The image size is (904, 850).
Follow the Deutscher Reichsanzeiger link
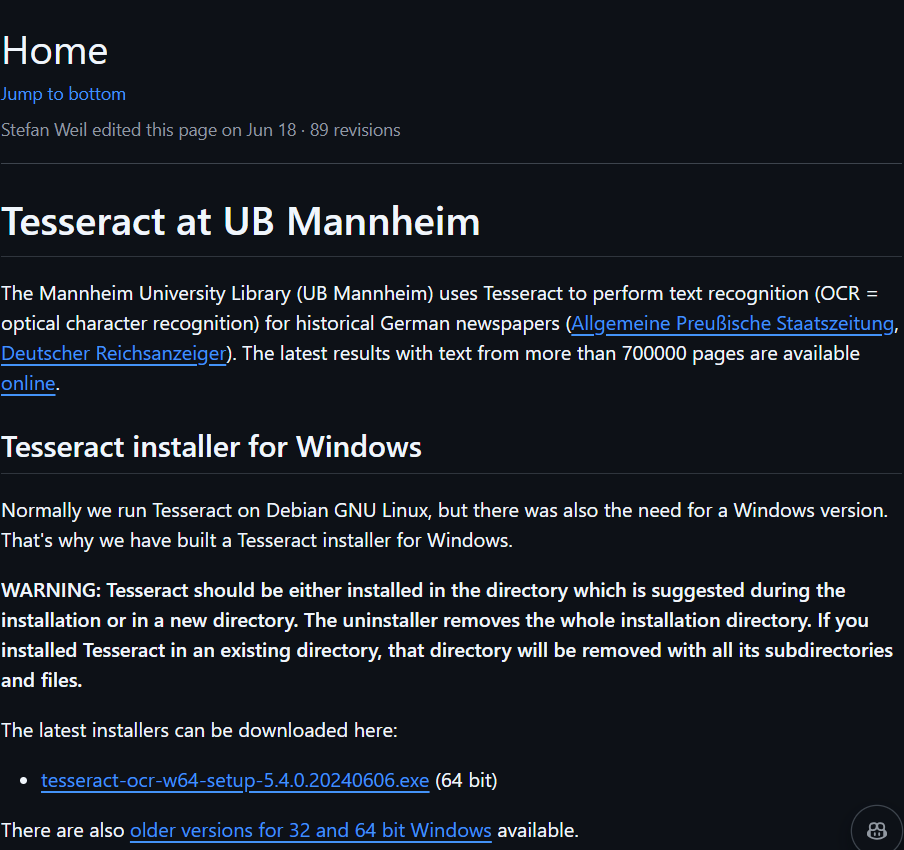tap(114, 353)
